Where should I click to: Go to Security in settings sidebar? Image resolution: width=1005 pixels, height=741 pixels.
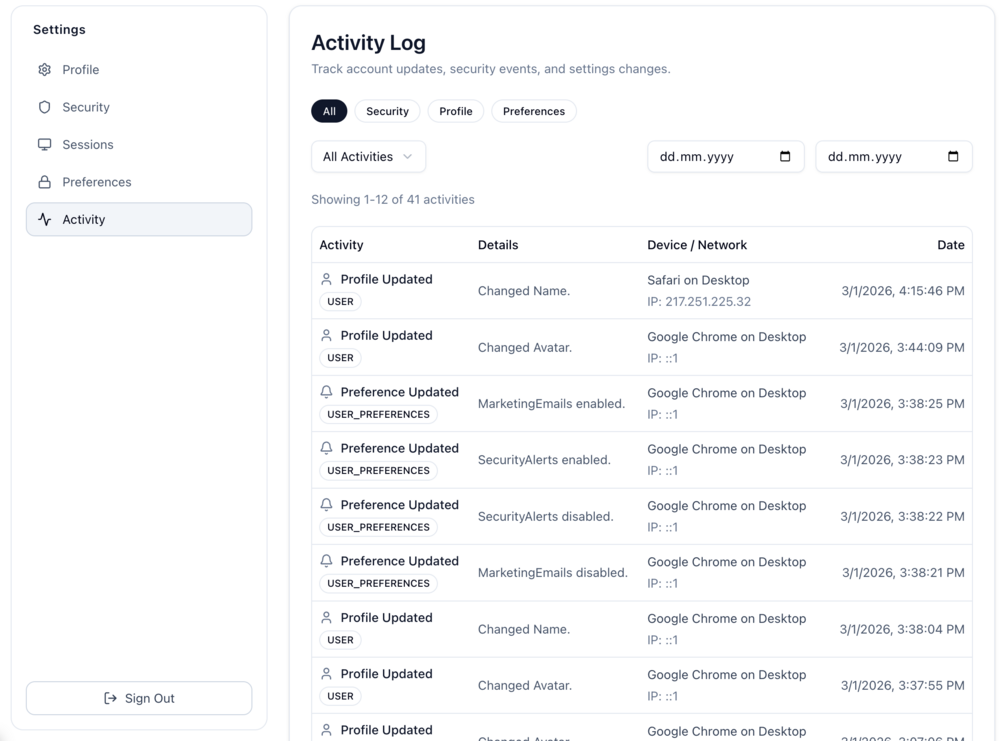tap(139, 107)
